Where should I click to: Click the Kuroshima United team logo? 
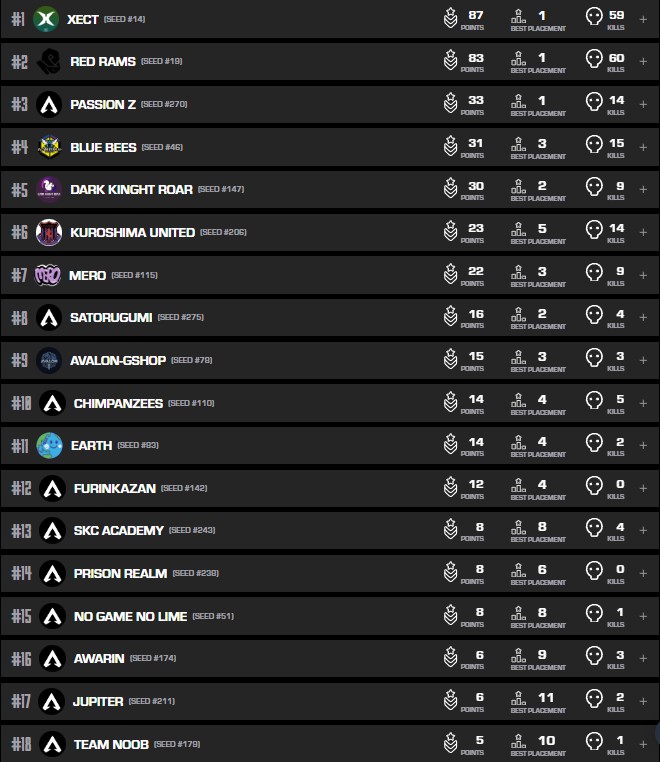point(50,232)
